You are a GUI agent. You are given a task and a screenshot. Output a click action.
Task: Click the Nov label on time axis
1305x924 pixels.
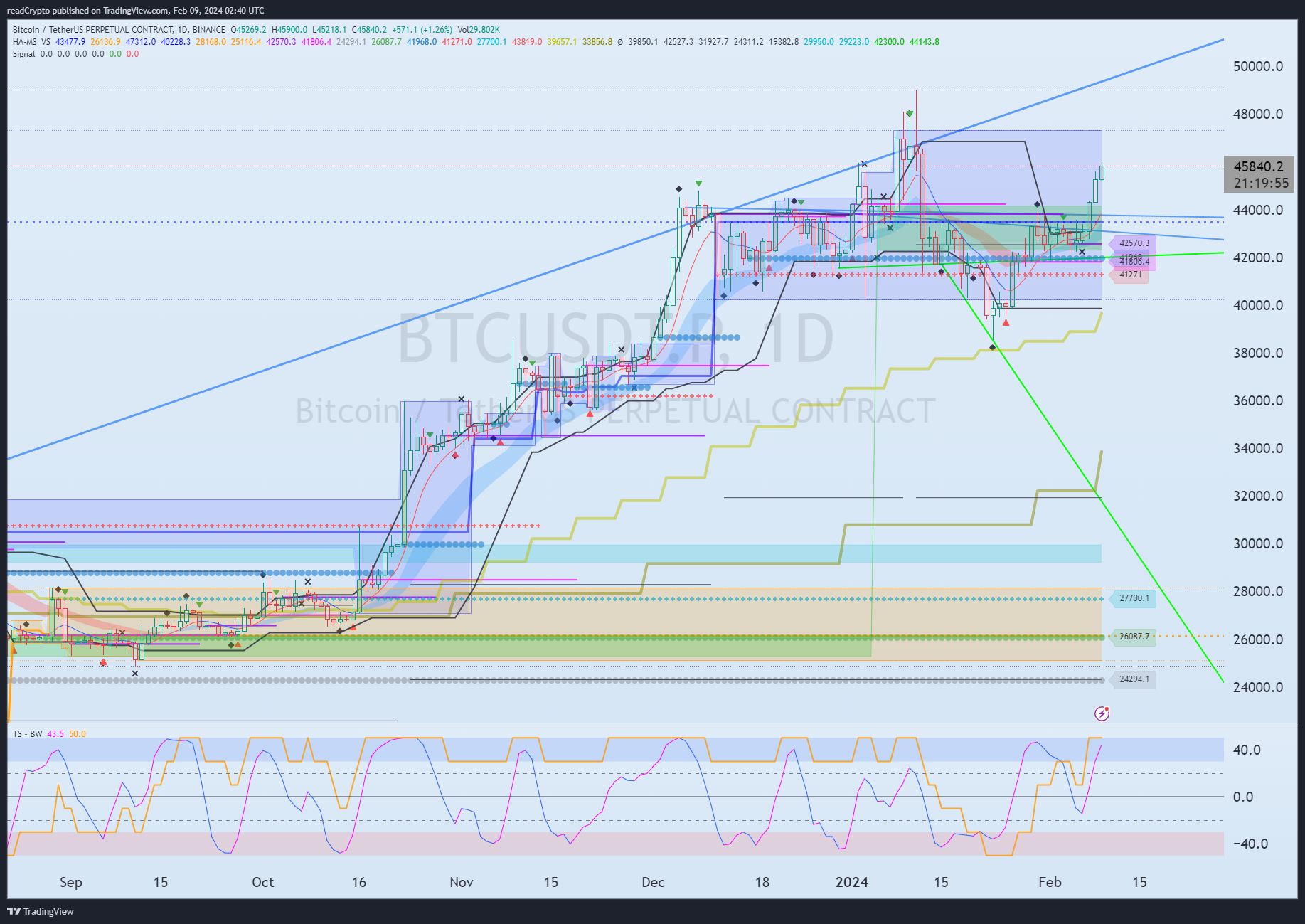pos(462,882)
